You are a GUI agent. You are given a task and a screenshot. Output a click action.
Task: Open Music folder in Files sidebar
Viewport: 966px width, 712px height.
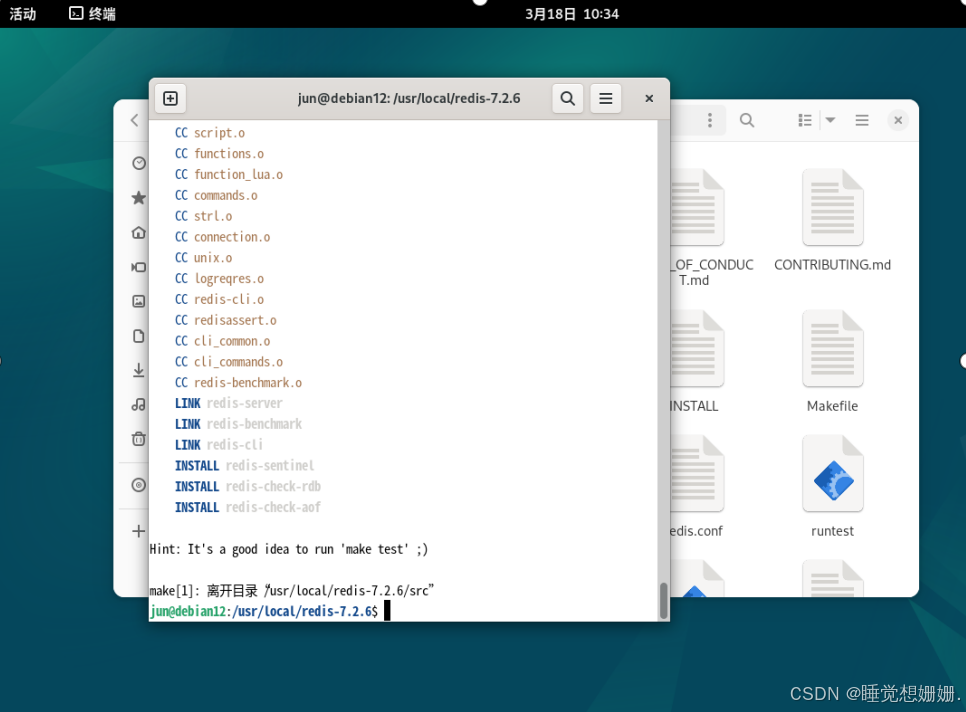[x=139, y=405]
